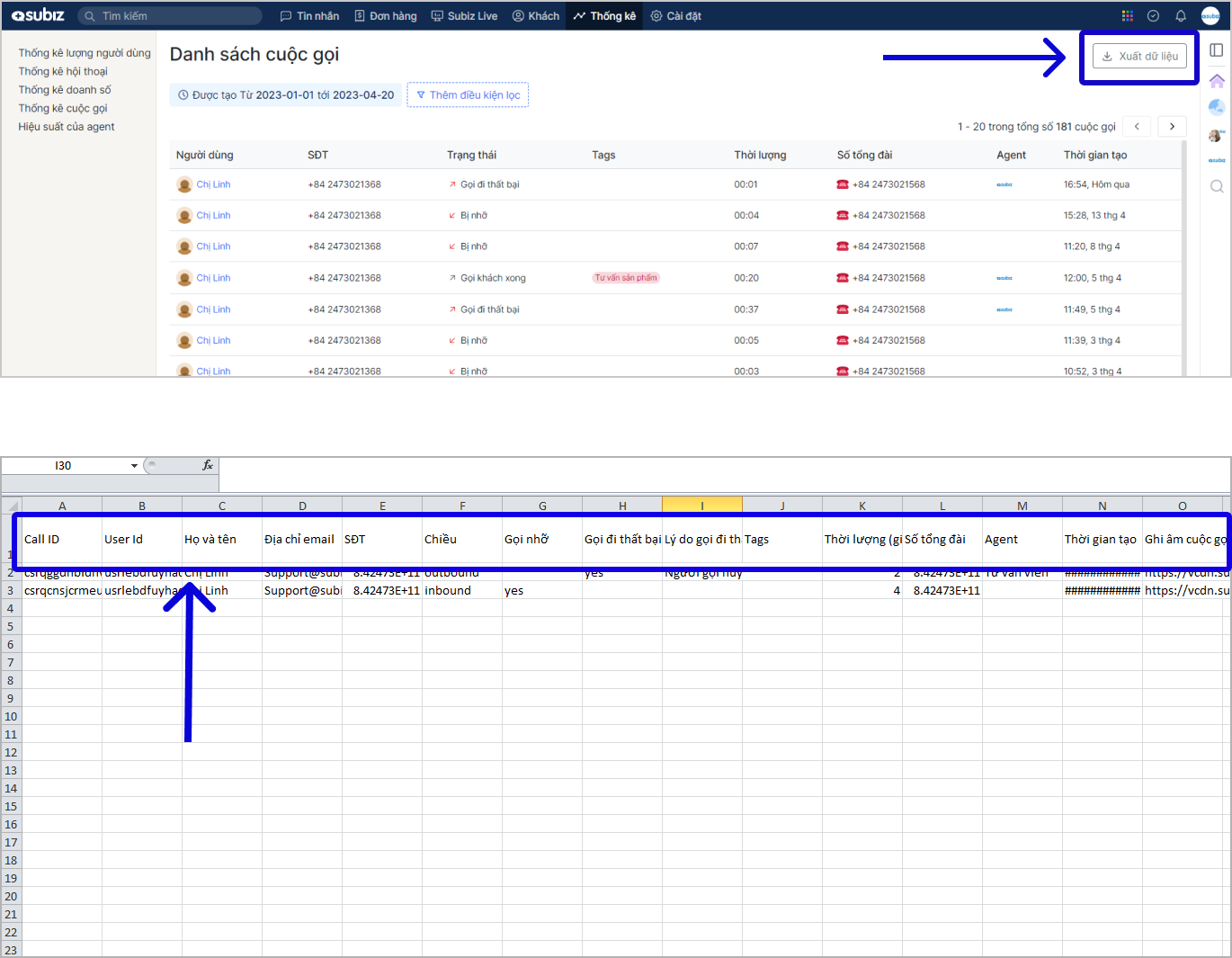
Task: Add a filter with Thêm điều kiện lọc
Action: click(468, 95)
